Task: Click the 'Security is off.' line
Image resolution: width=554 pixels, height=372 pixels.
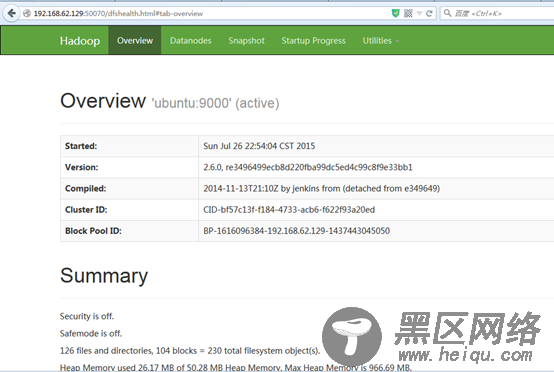Action: (x=87, y=316)
